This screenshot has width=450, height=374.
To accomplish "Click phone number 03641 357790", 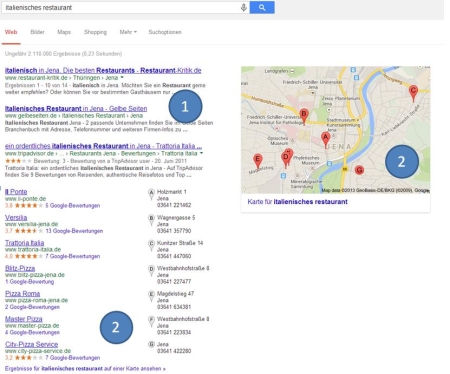I will [x=174, y=231].
